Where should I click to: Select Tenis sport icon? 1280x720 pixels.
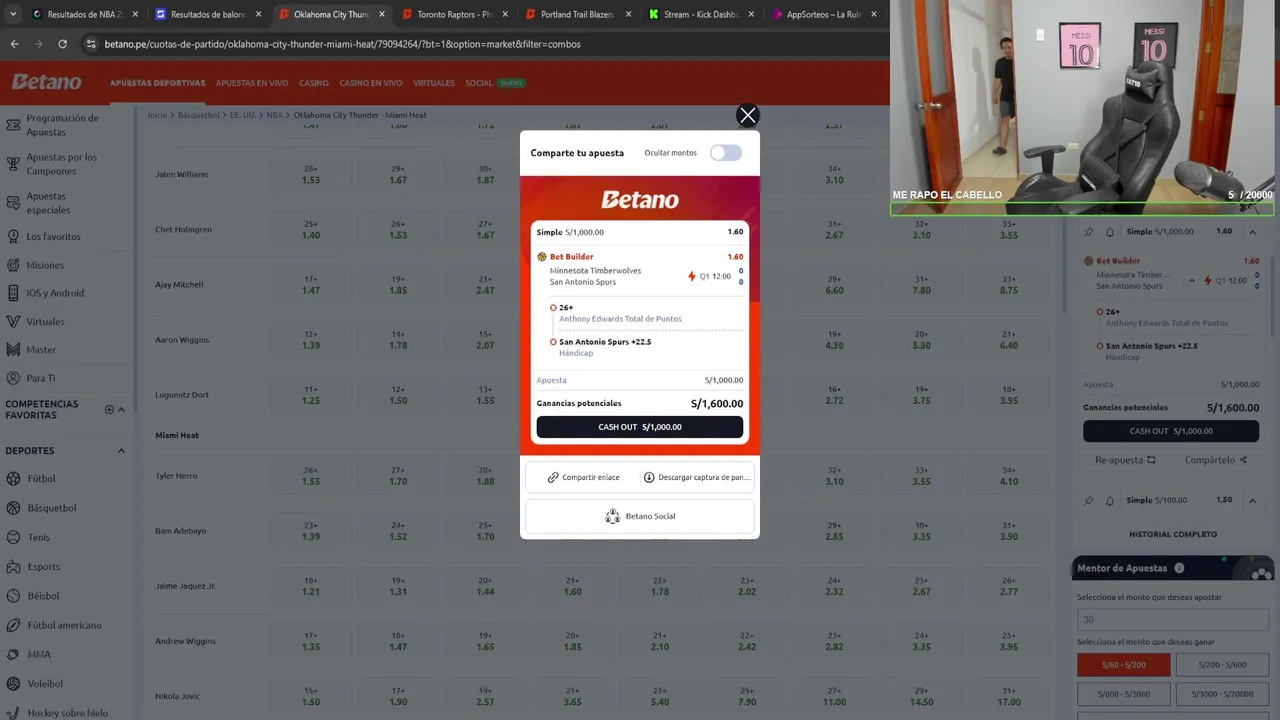point(13,537)
